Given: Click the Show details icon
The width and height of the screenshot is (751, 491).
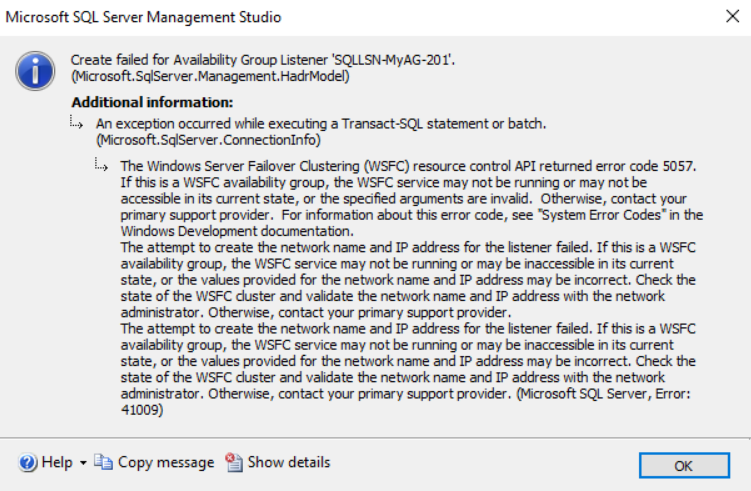Looking at the screenshot, I should click(x=234, y=463).
